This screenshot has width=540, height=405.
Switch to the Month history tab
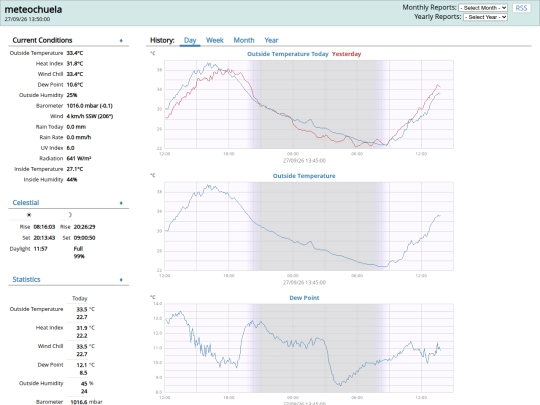tap(244, 40)
